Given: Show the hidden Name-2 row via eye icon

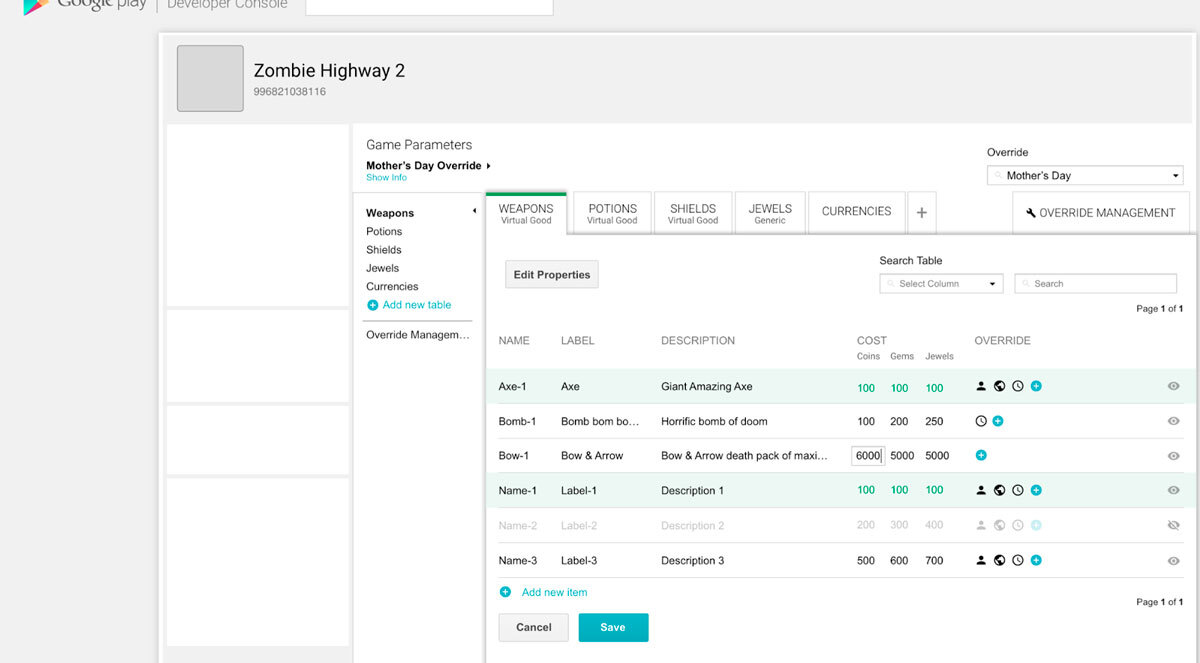Looking at the screenshot, I should (1173, 525).
